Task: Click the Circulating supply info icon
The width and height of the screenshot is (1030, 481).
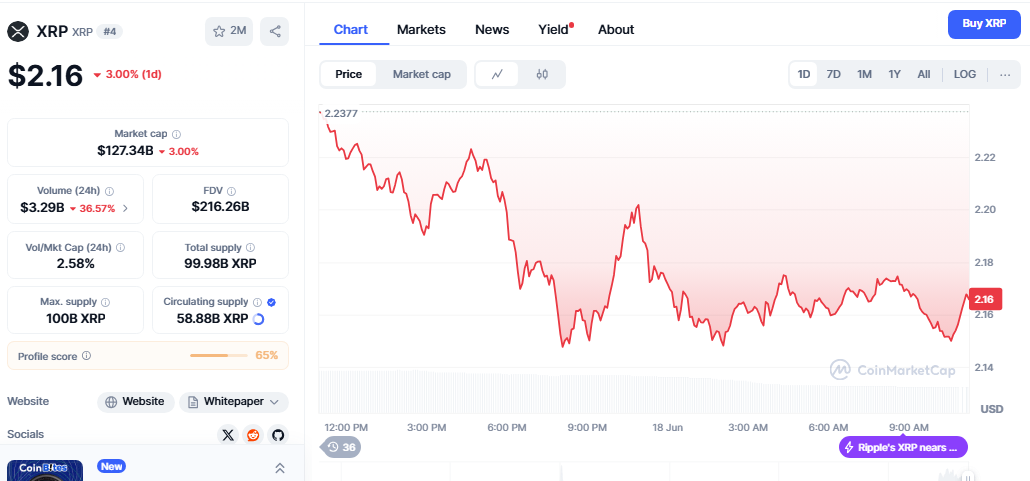Action: [258, 302]
